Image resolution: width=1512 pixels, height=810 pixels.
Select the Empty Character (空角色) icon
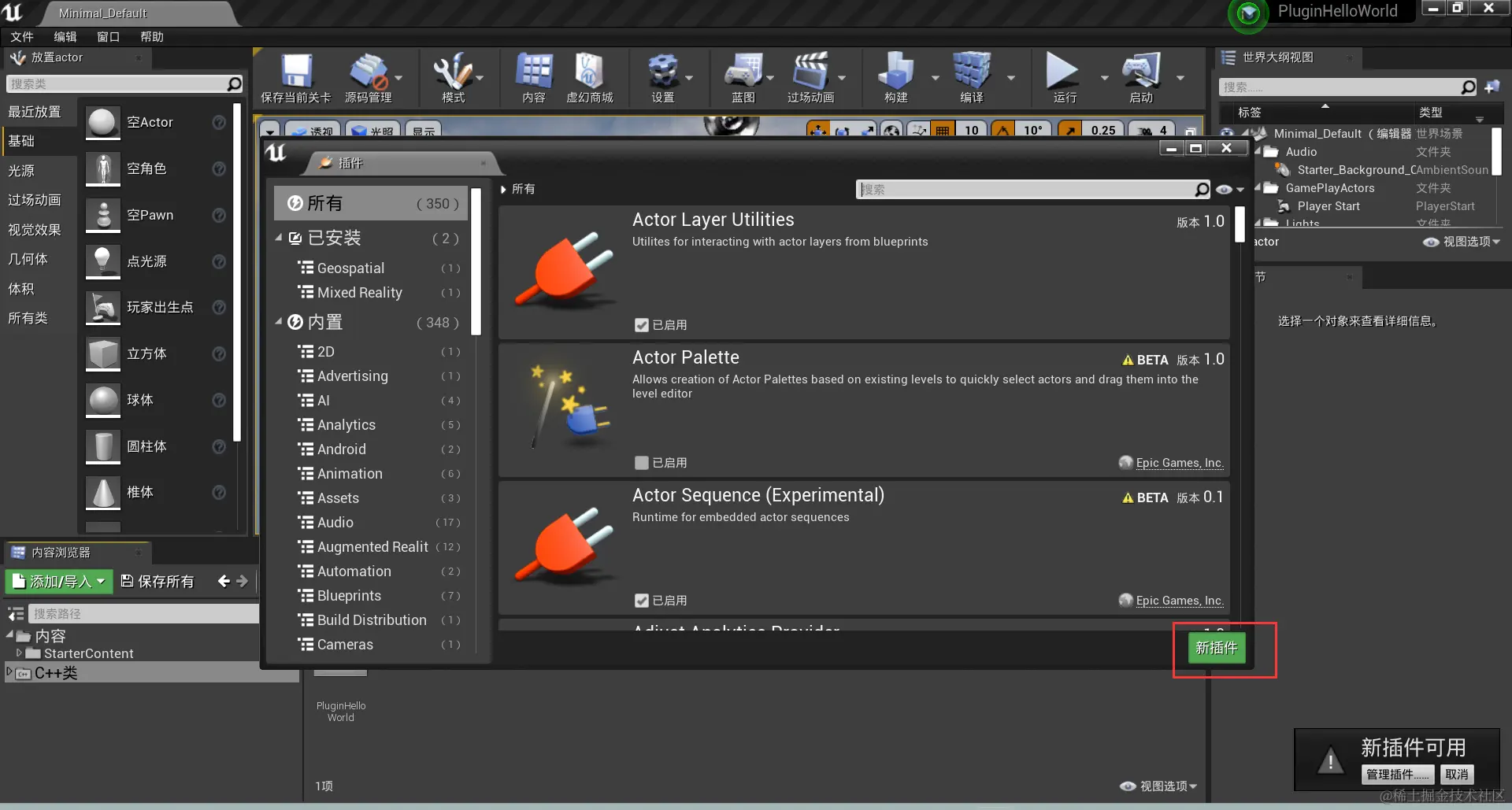pos(103,169)
